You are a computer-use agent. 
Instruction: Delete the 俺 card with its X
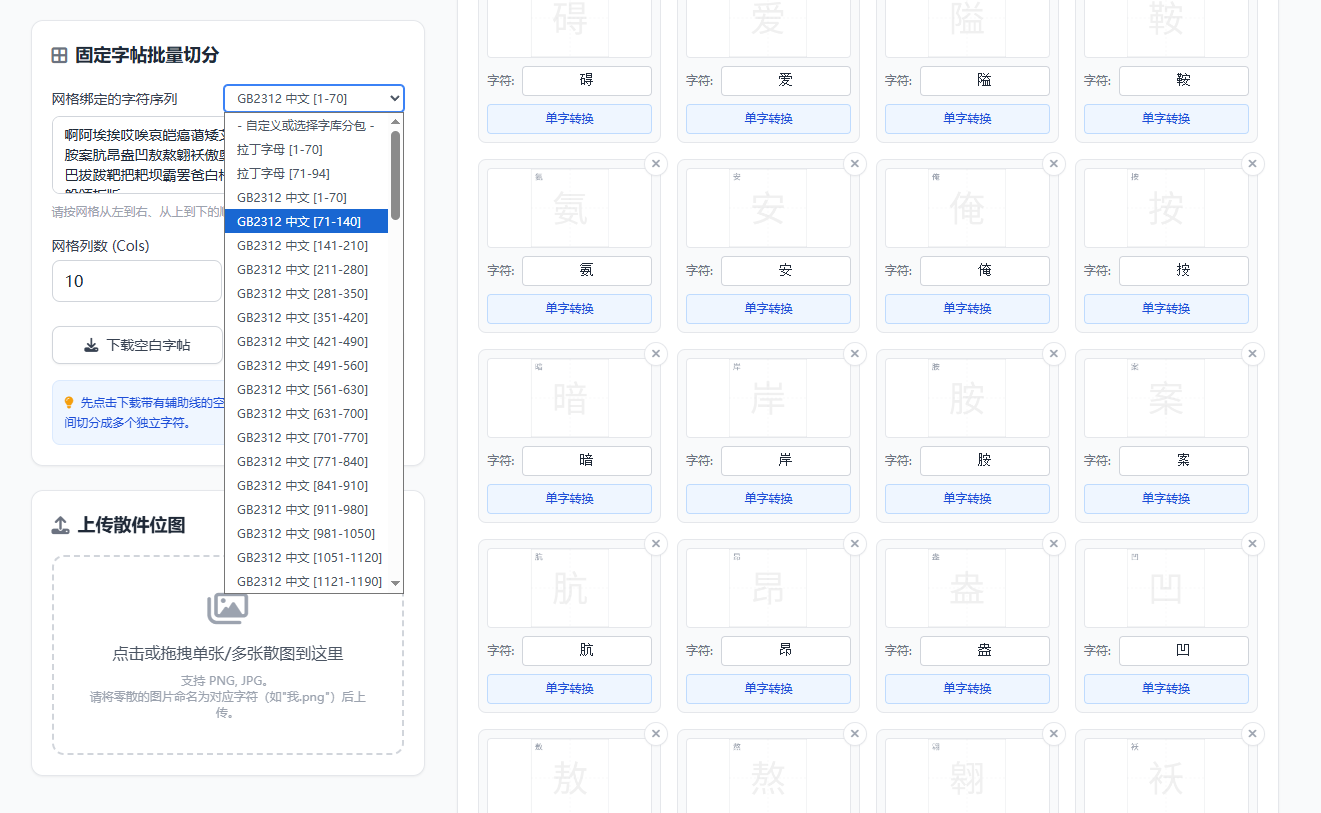pyautogui.click(x=1054, y=164)
